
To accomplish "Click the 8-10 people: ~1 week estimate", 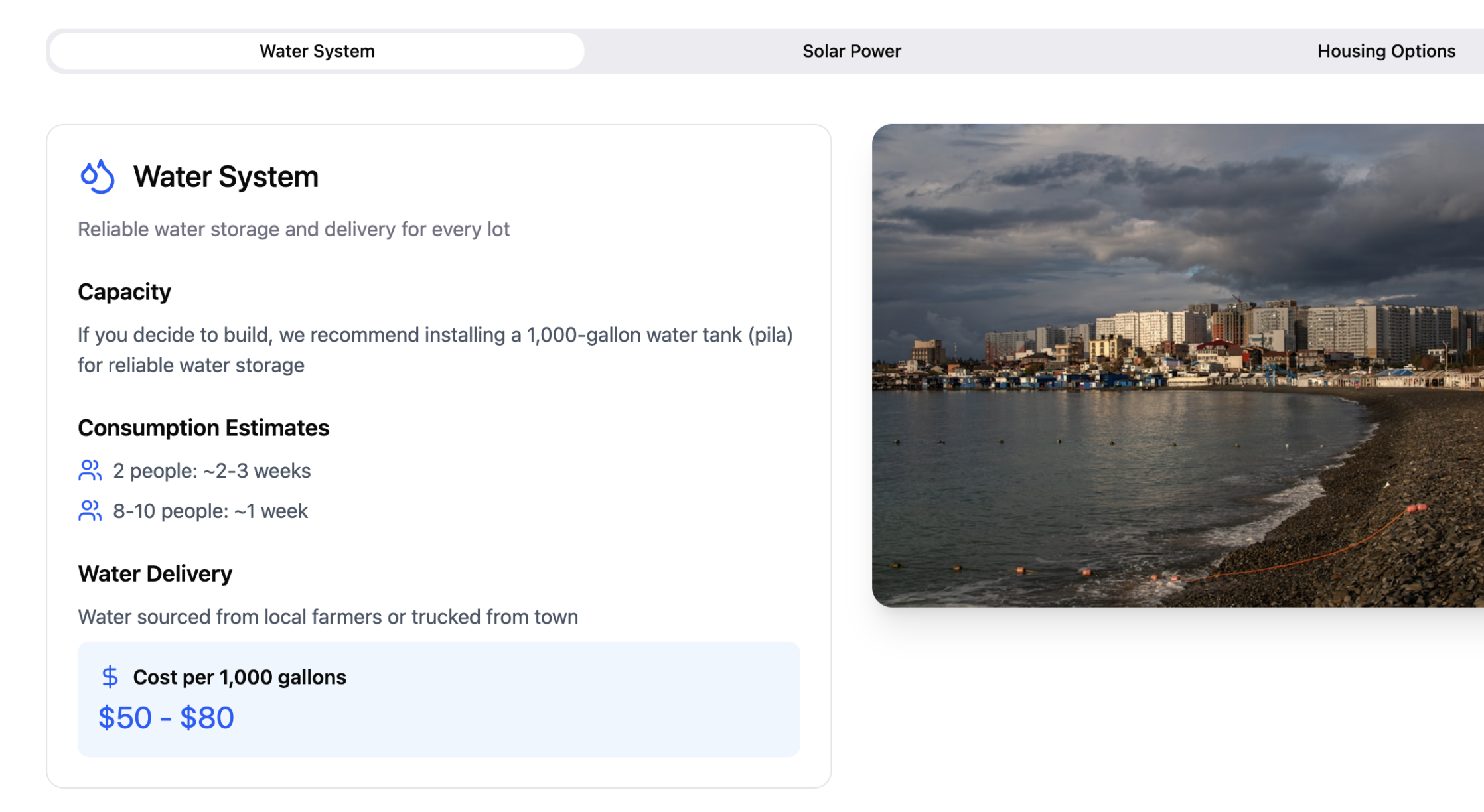I will pos(210,511).
